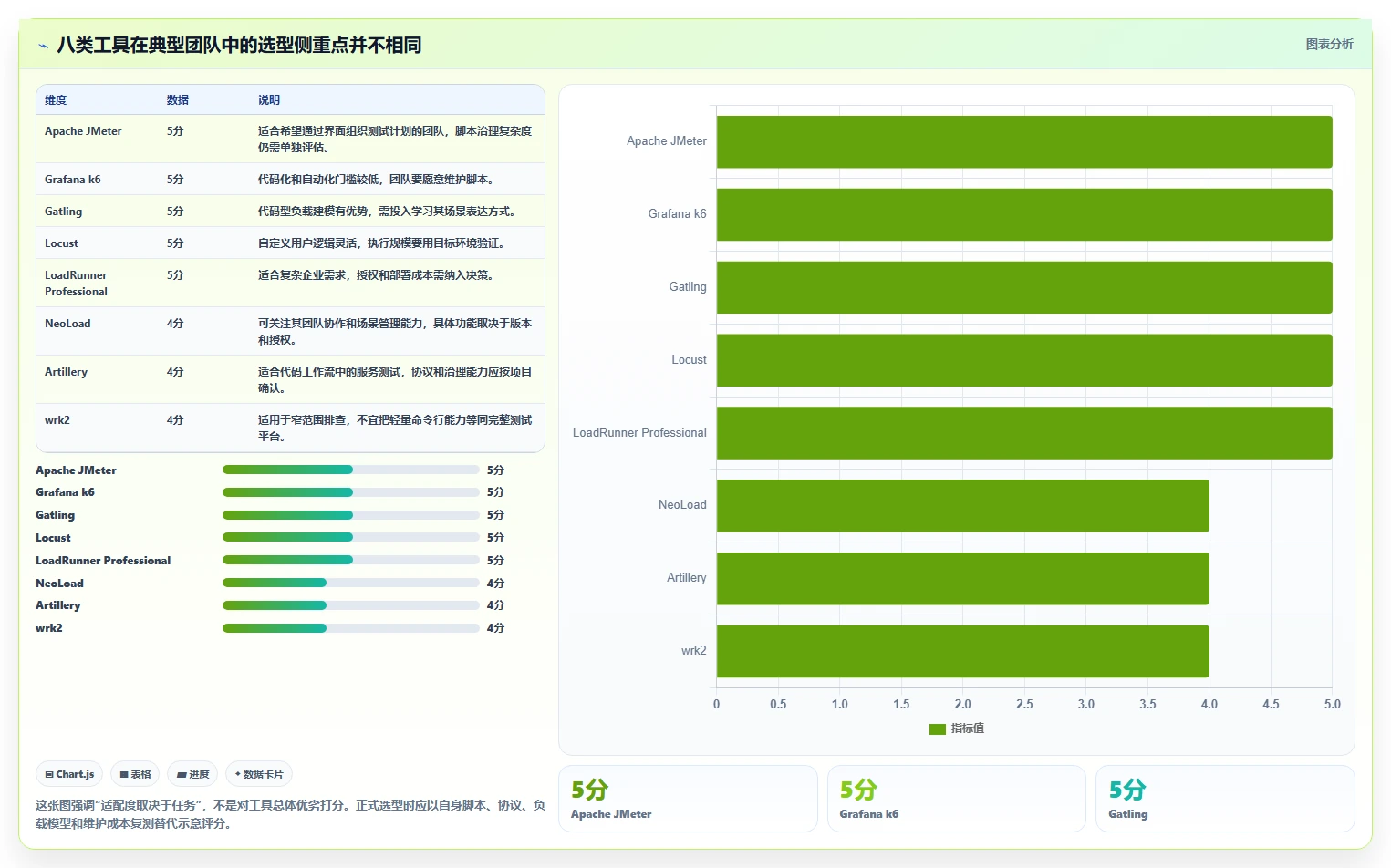The image size is (1391, 868).
Task: Click the 表格 tag chip
Action: point(135,774)
